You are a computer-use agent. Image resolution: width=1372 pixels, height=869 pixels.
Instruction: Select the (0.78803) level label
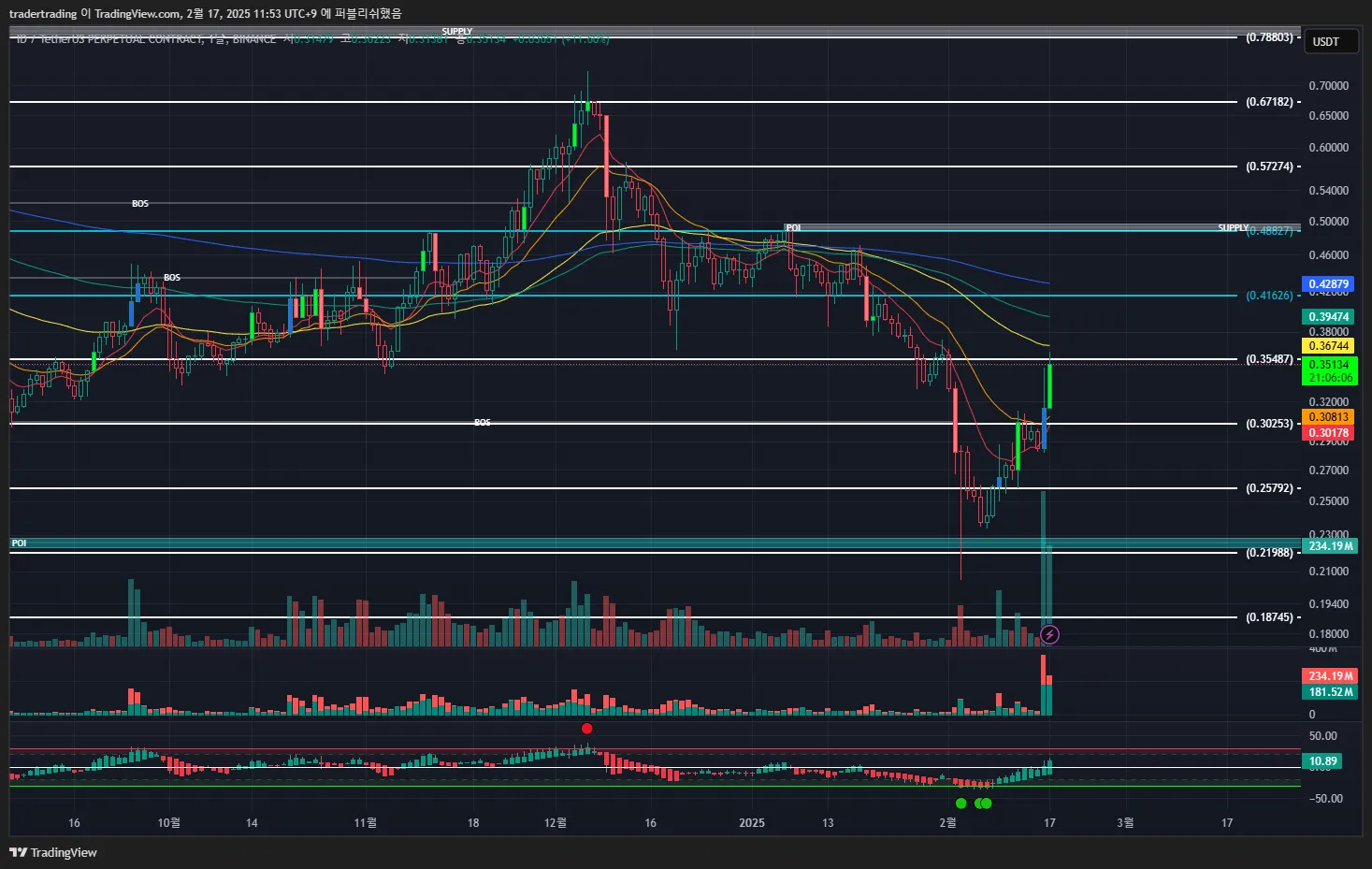1269,37
